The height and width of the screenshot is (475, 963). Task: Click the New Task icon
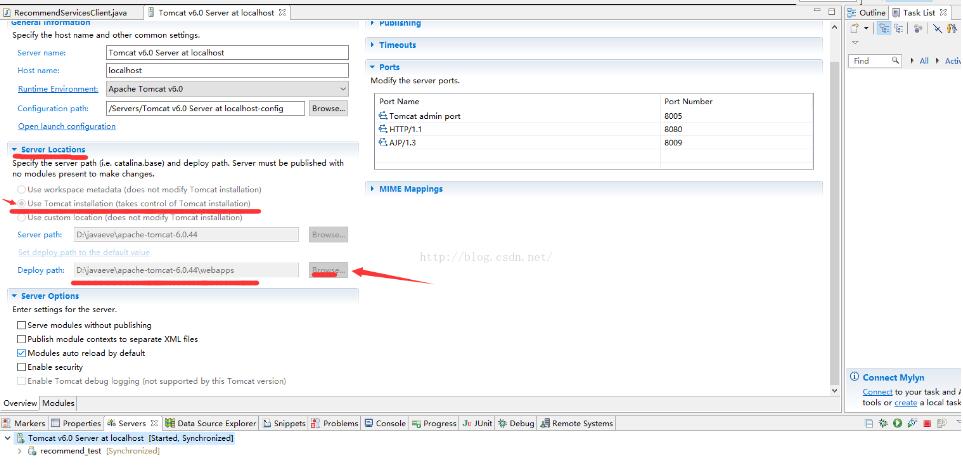pyautogui.click(x=855, y=29)
